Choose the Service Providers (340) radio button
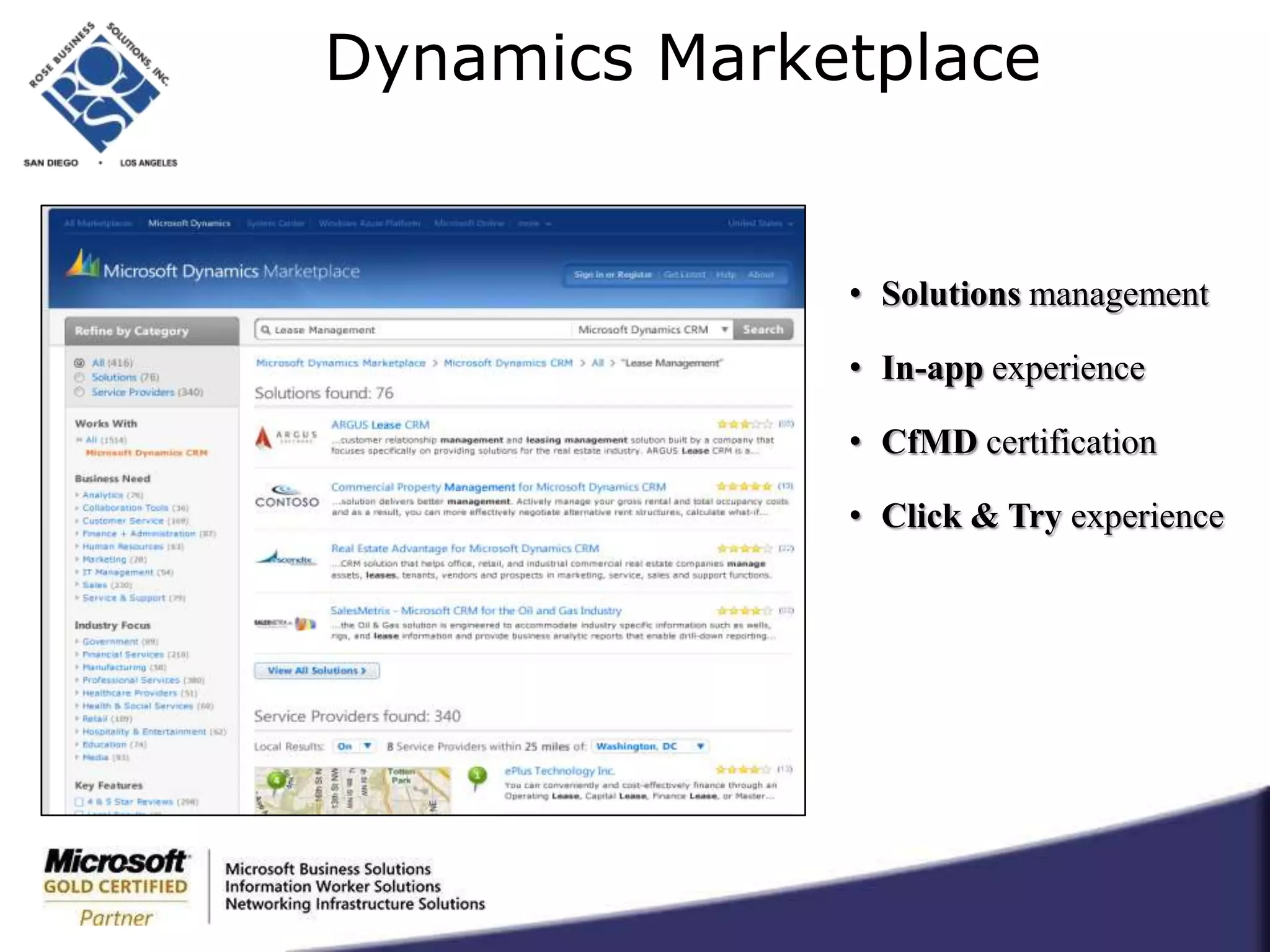 [x=79, y=392]
